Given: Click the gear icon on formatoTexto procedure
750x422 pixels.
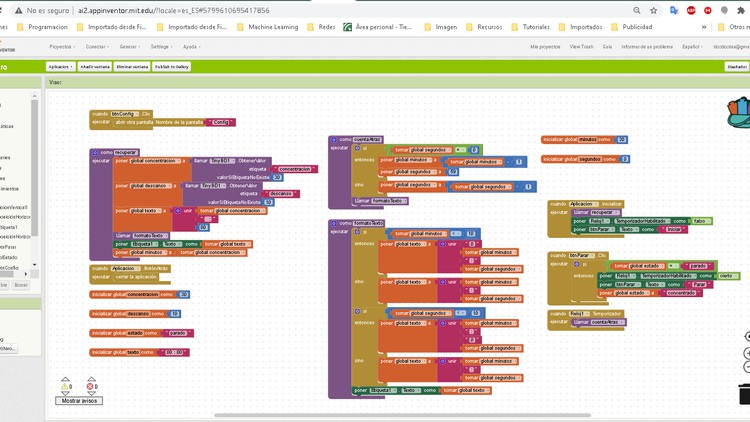Looking at the screenshot, I should pos(335,223).
